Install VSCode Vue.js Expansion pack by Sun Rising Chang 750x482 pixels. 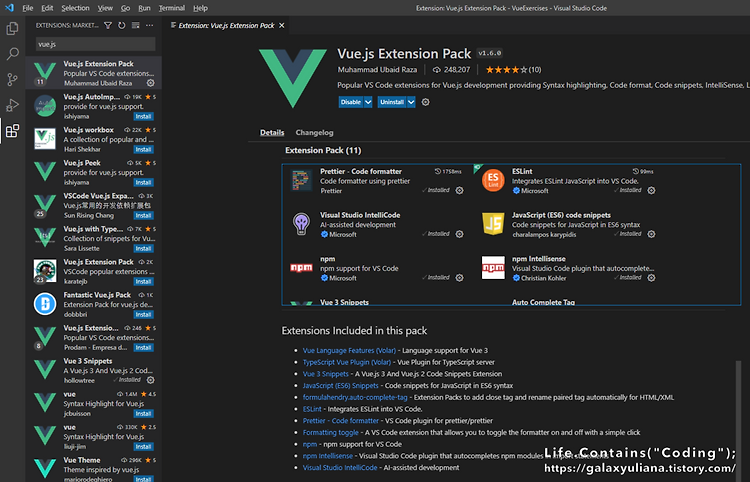pos(143,215)
